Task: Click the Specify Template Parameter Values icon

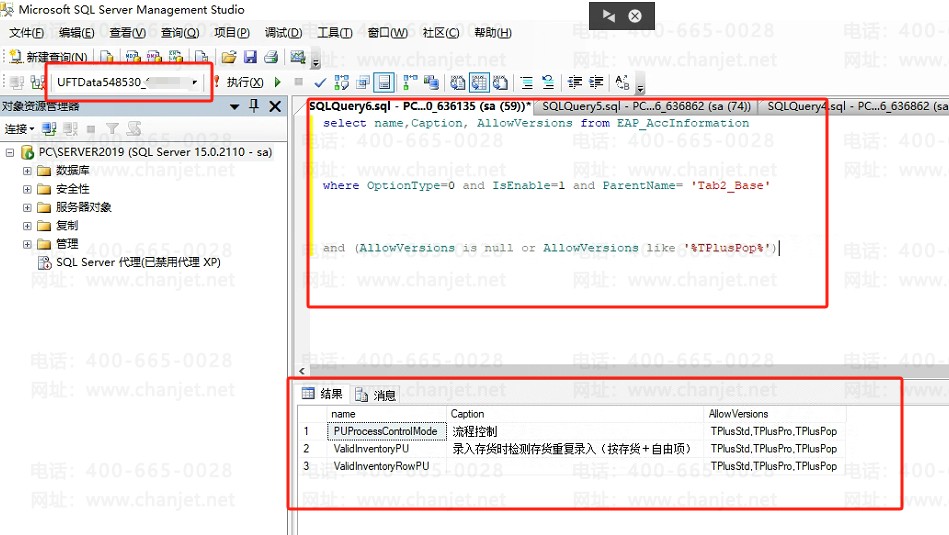Action: click(622, 82)
